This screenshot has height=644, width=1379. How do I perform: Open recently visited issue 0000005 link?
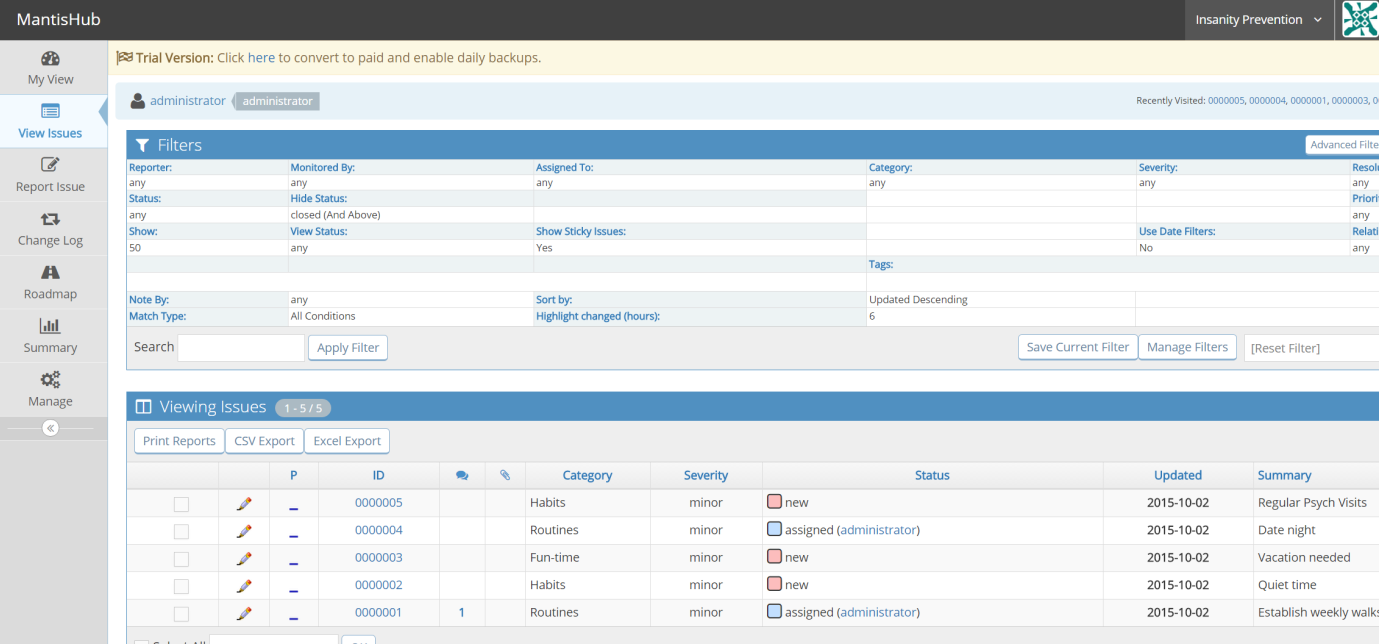click(x=1227, y=101)
